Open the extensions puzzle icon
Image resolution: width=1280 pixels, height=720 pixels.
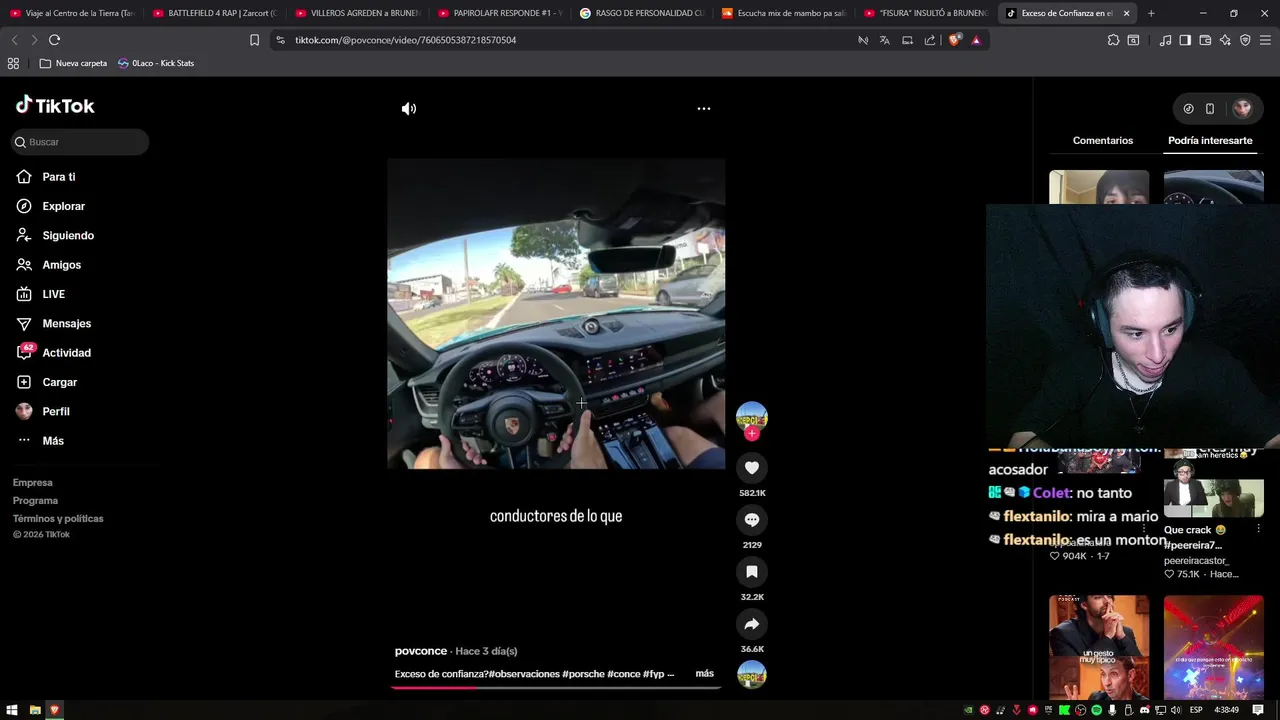(1113, 40)
